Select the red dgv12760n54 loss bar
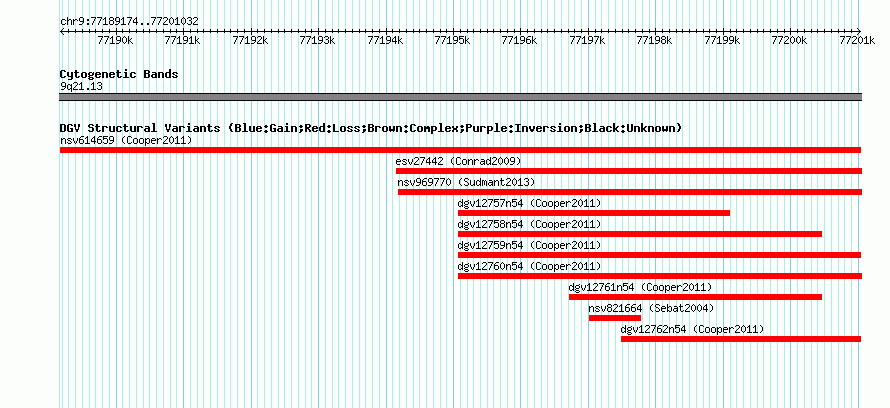The width and height of the screenshot is (890, 408). pos(660,276)
